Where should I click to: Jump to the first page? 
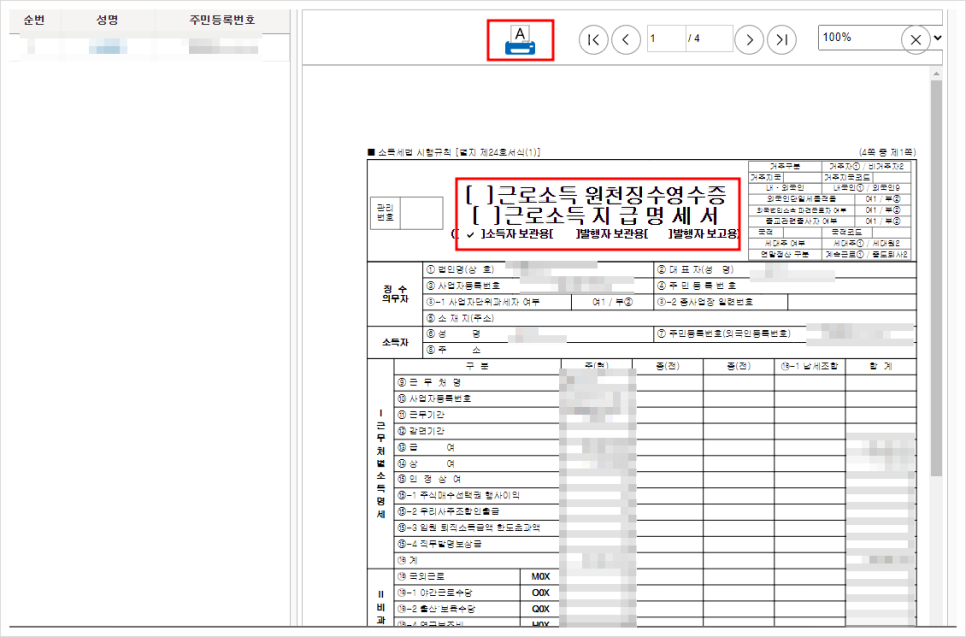tap(593, 39)
